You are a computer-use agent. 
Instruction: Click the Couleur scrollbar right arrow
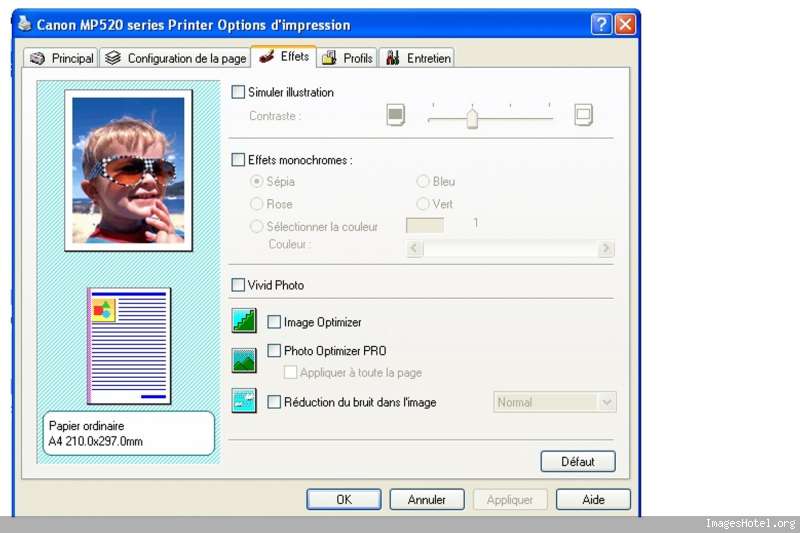click(x=606, y=248)
